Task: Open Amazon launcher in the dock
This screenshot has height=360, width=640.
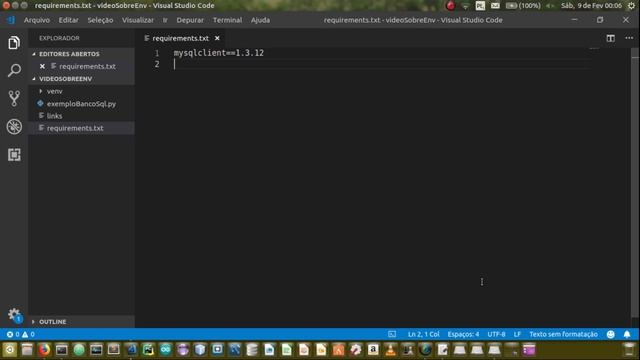Action: click(373, 350)
